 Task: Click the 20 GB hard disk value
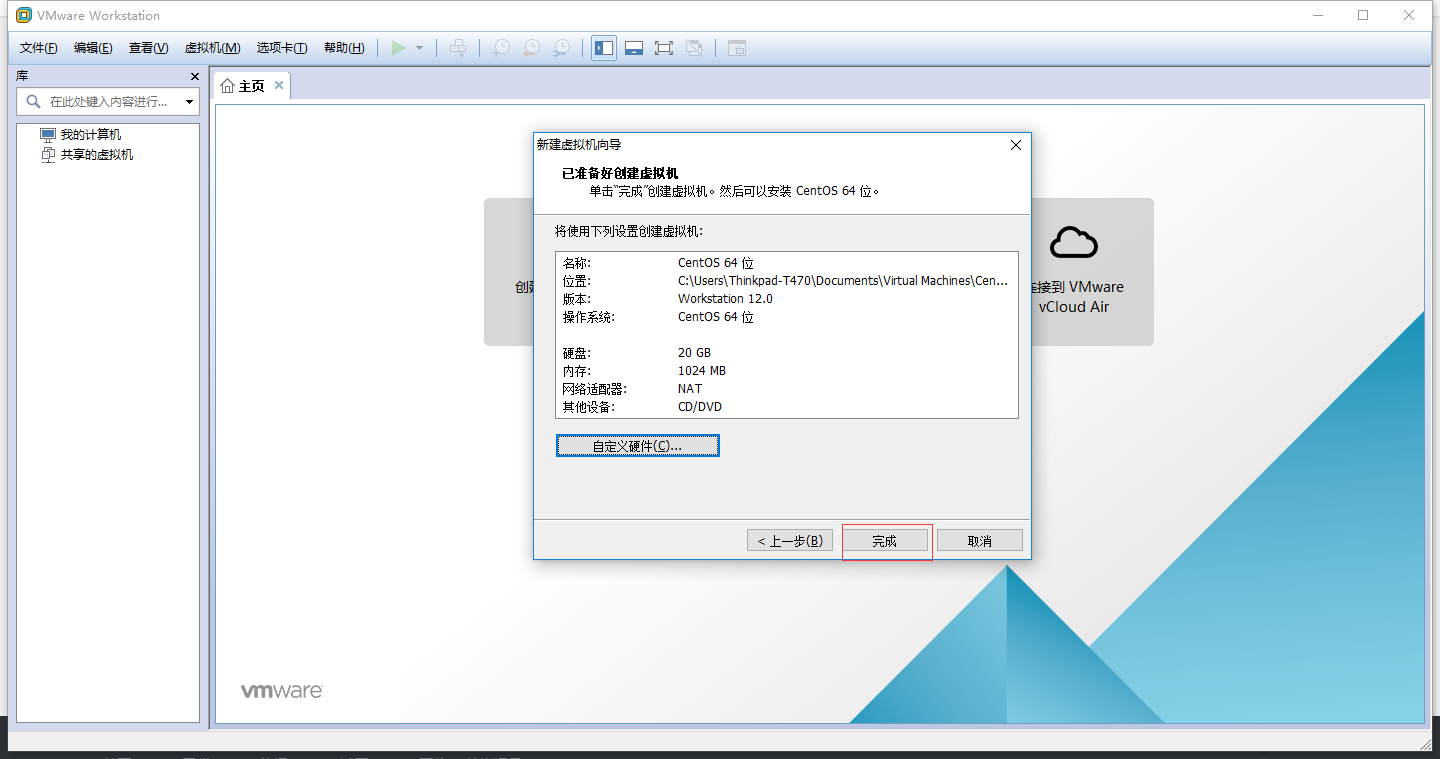(695, 353)
